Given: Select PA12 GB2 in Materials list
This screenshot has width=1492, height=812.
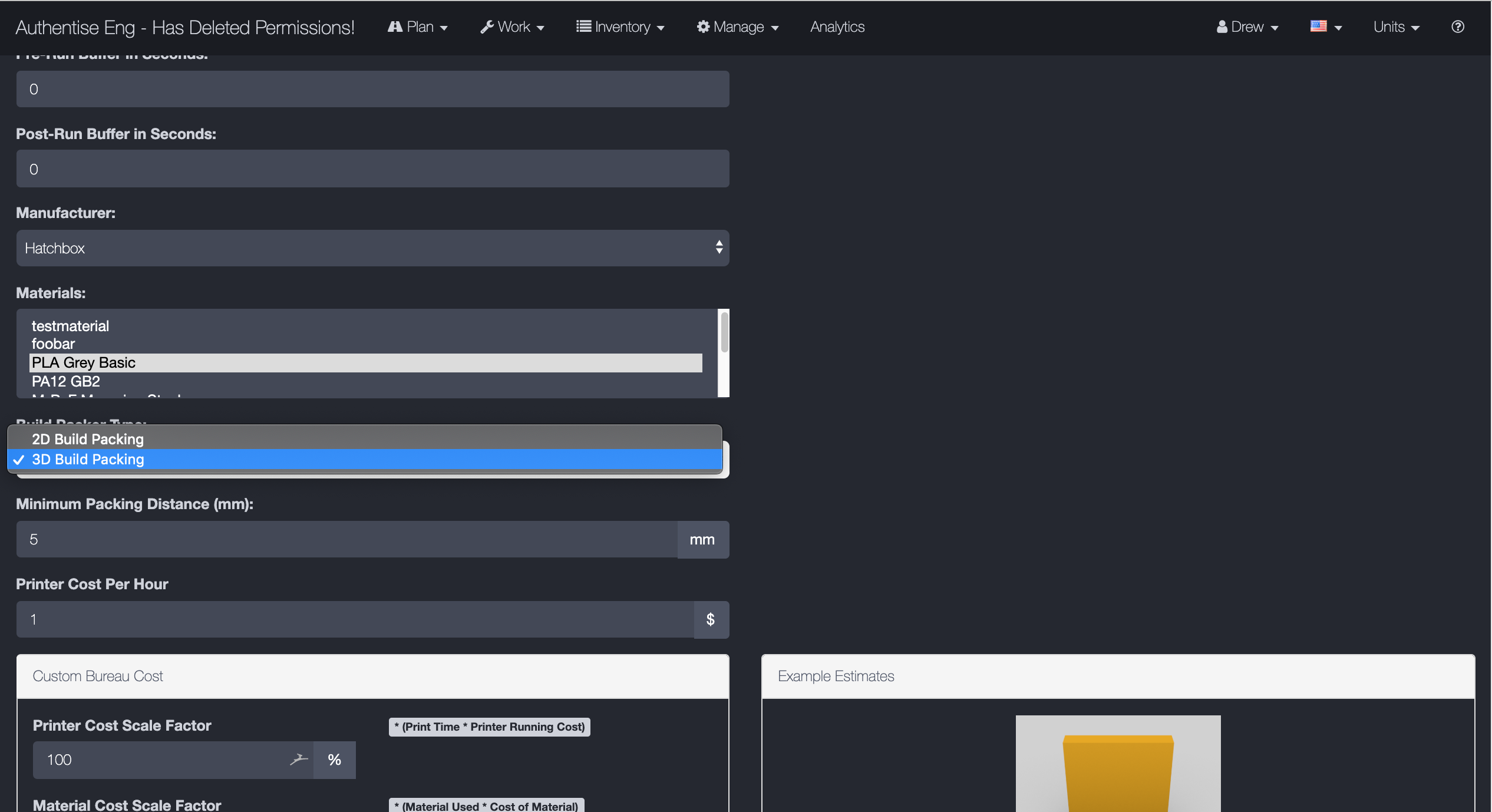Looking at the screenshot, I should [66, 382].
